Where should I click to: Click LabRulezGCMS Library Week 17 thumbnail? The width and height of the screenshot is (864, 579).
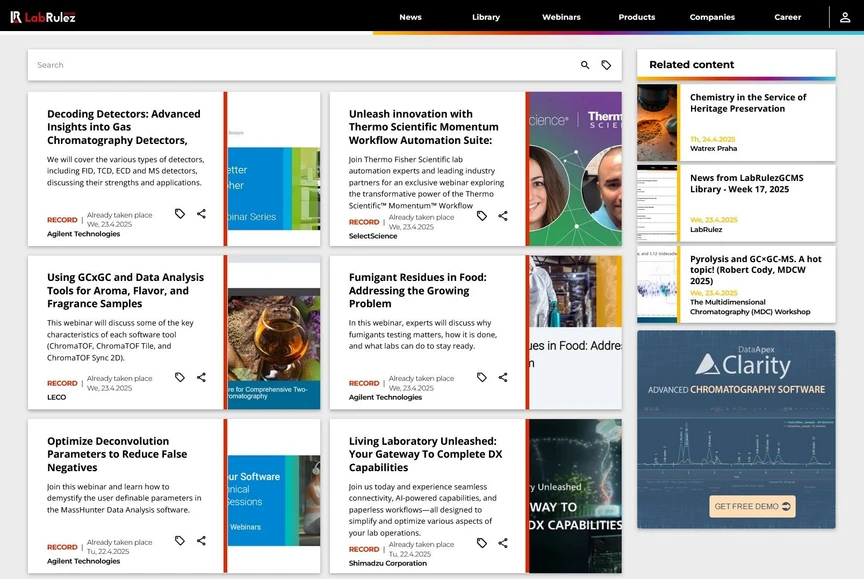click(657, 203)
